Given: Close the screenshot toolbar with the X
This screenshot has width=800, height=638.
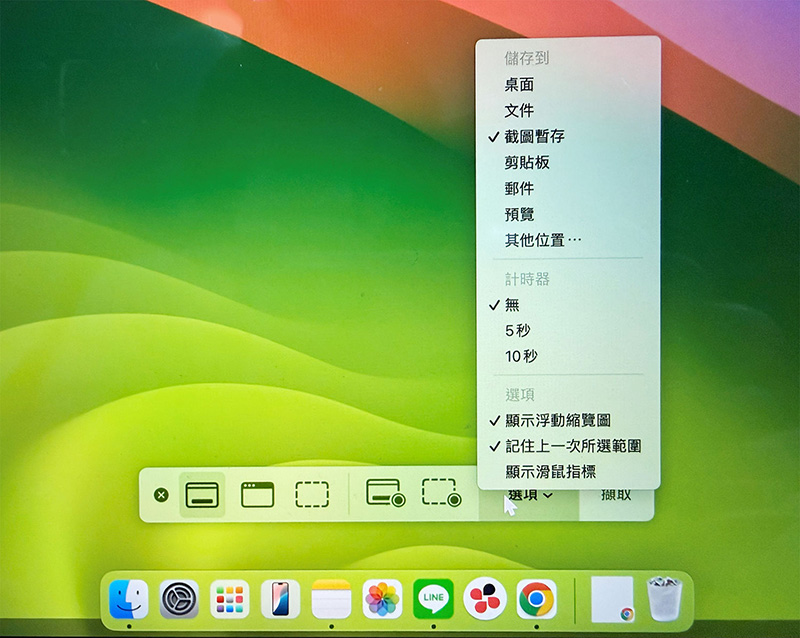Looking at the screenshot, I should click(162, 495).
